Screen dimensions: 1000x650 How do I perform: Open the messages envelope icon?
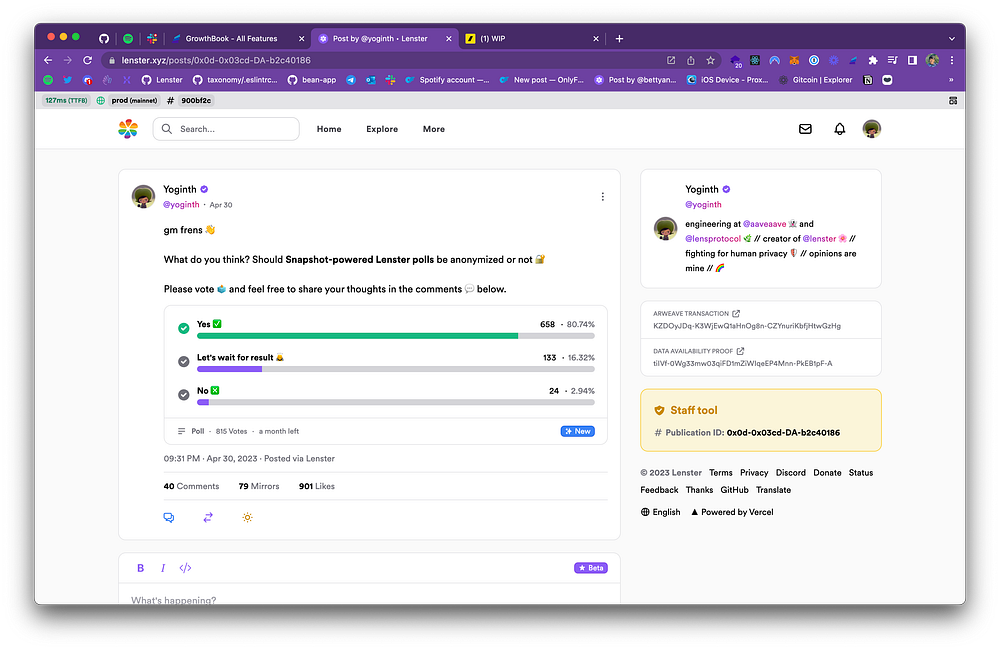point(805,129)
